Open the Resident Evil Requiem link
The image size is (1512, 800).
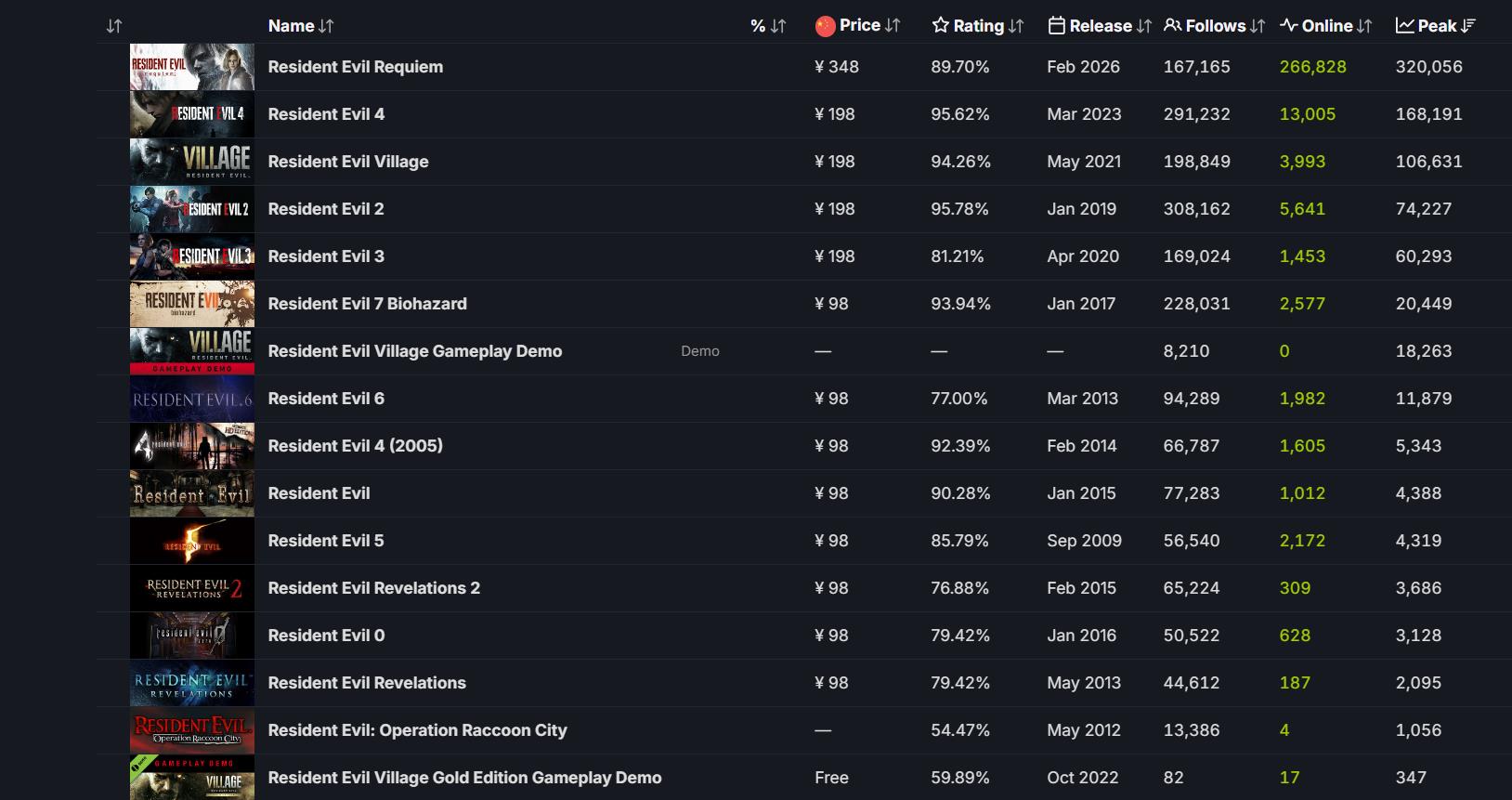355,67
